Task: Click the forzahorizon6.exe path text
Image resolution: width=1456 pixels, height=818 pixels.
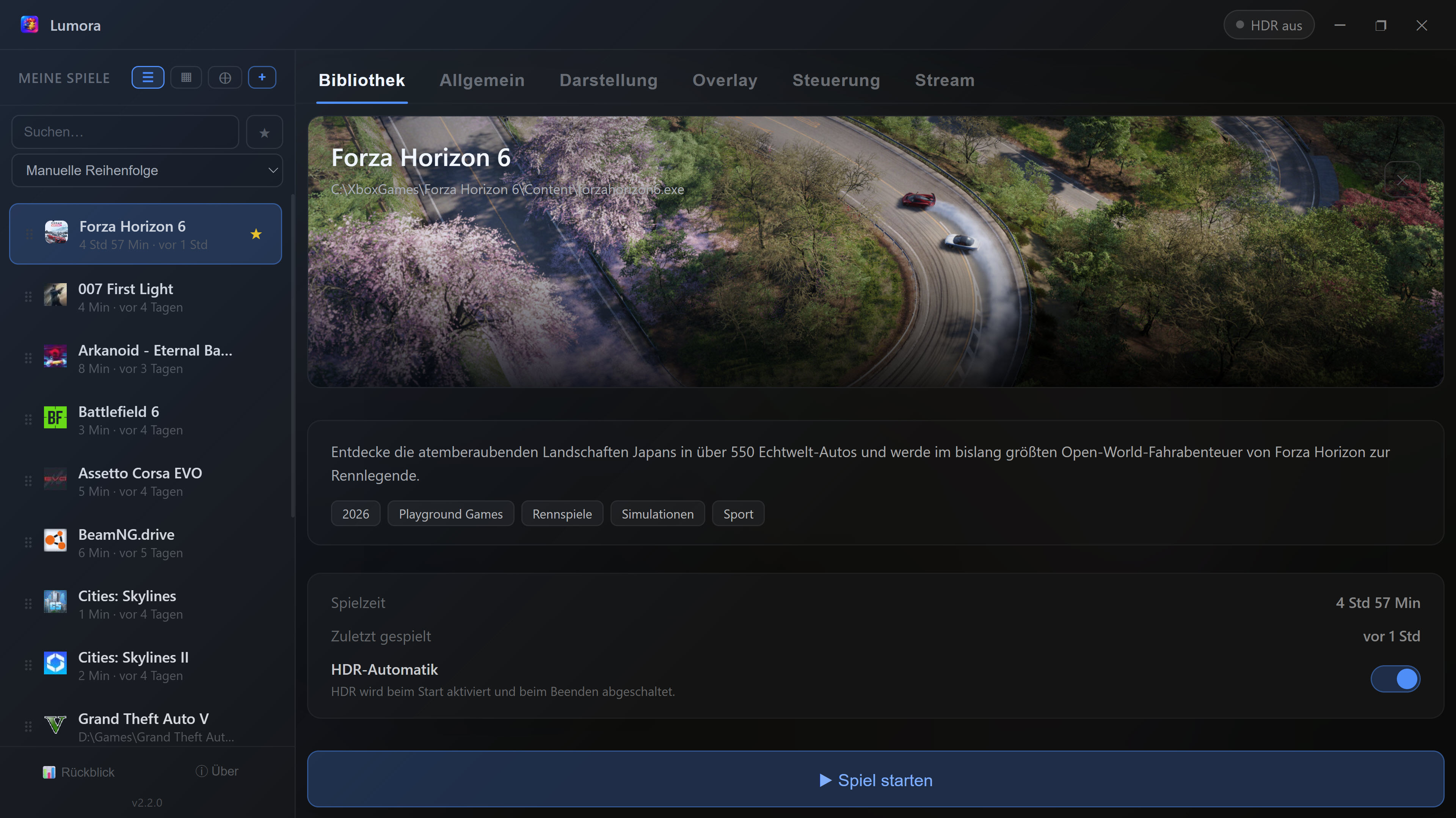Action: click(x=508, y=189)
